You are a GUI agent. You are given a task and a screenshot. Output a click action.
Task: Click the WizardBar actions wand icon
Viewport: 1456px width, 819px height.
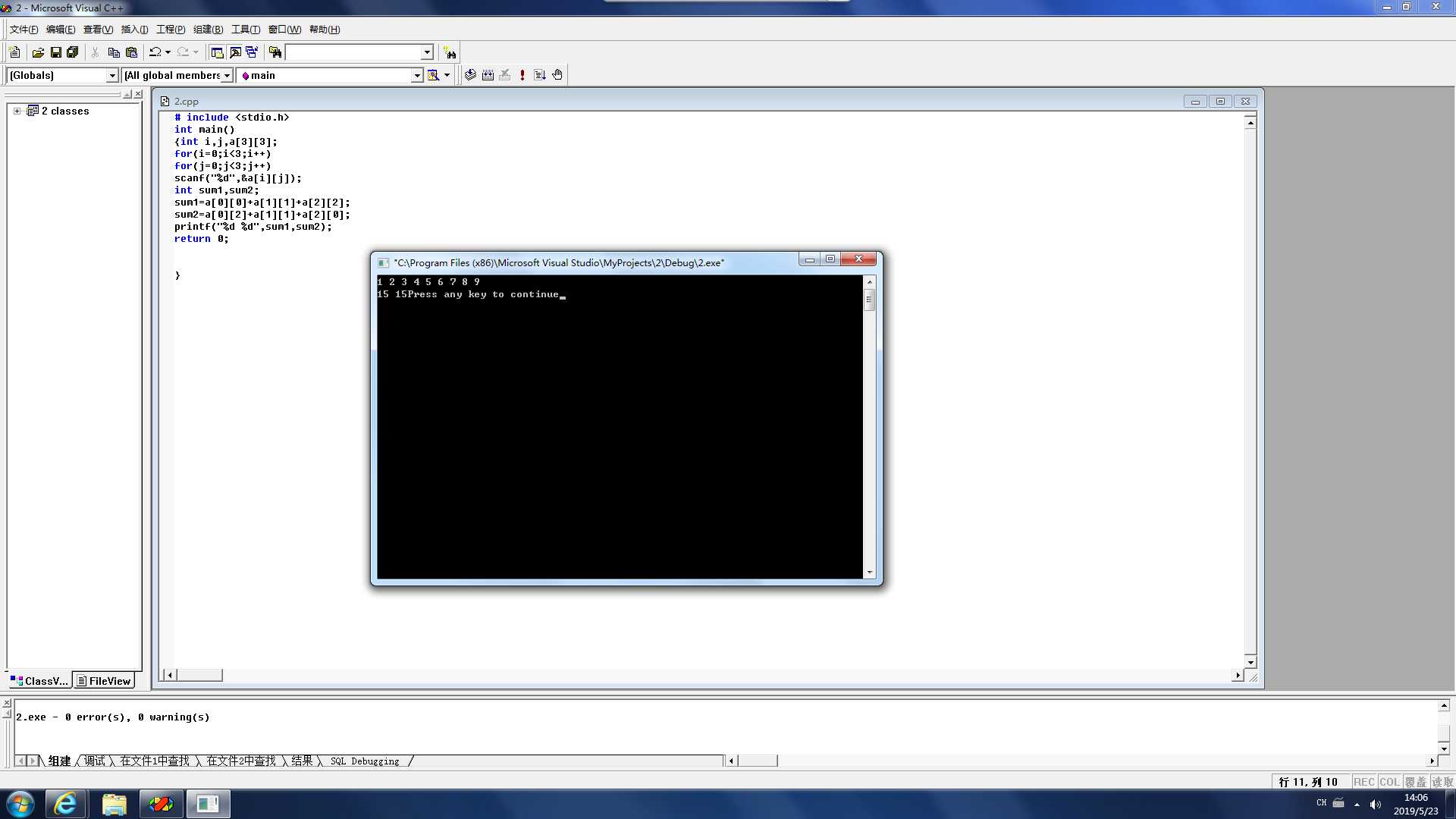[x=433, y=75]
